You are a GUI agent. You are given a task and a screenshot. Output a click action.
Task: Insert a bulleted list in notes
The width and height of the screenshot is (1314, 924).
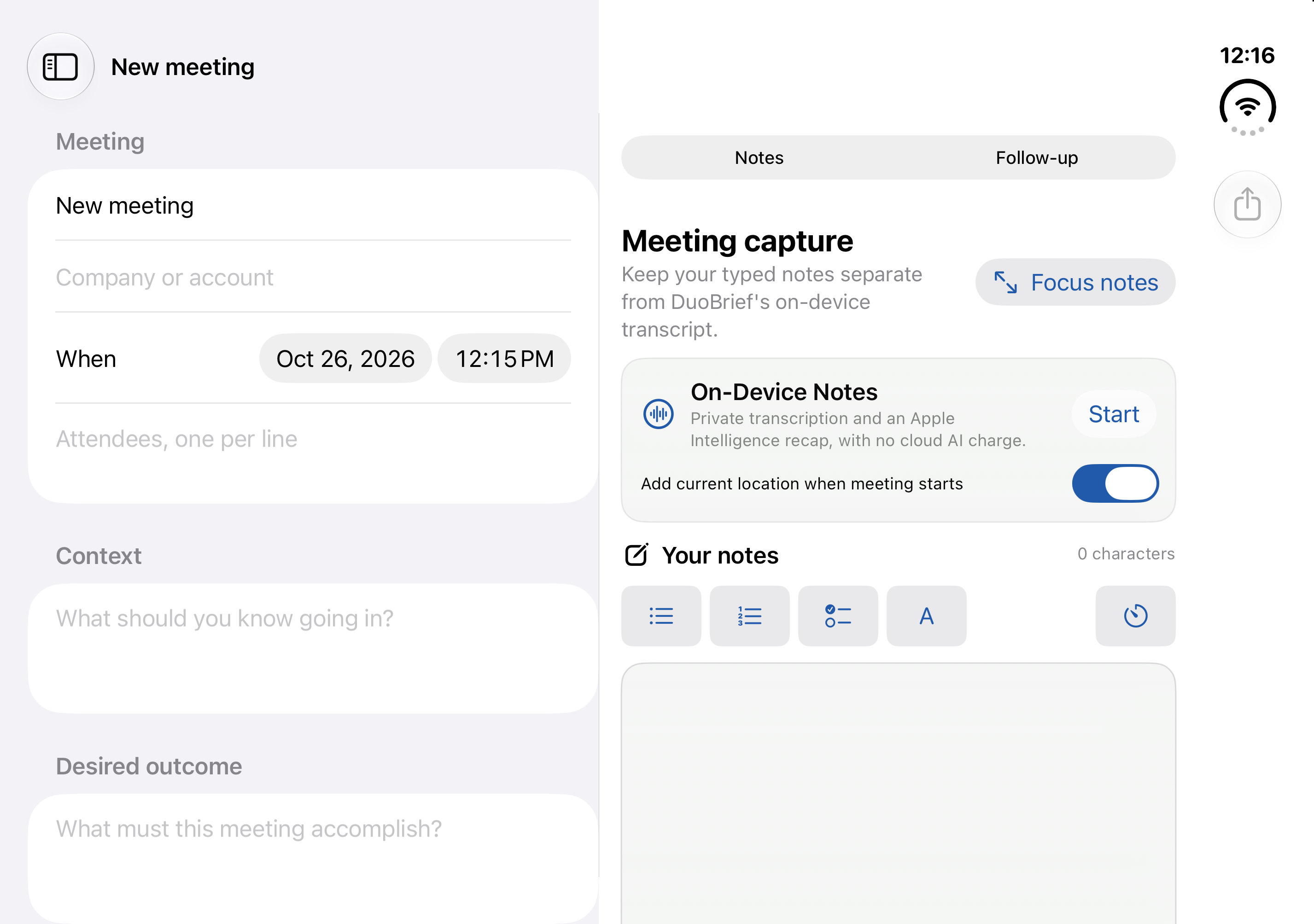[x=661, y=616]
